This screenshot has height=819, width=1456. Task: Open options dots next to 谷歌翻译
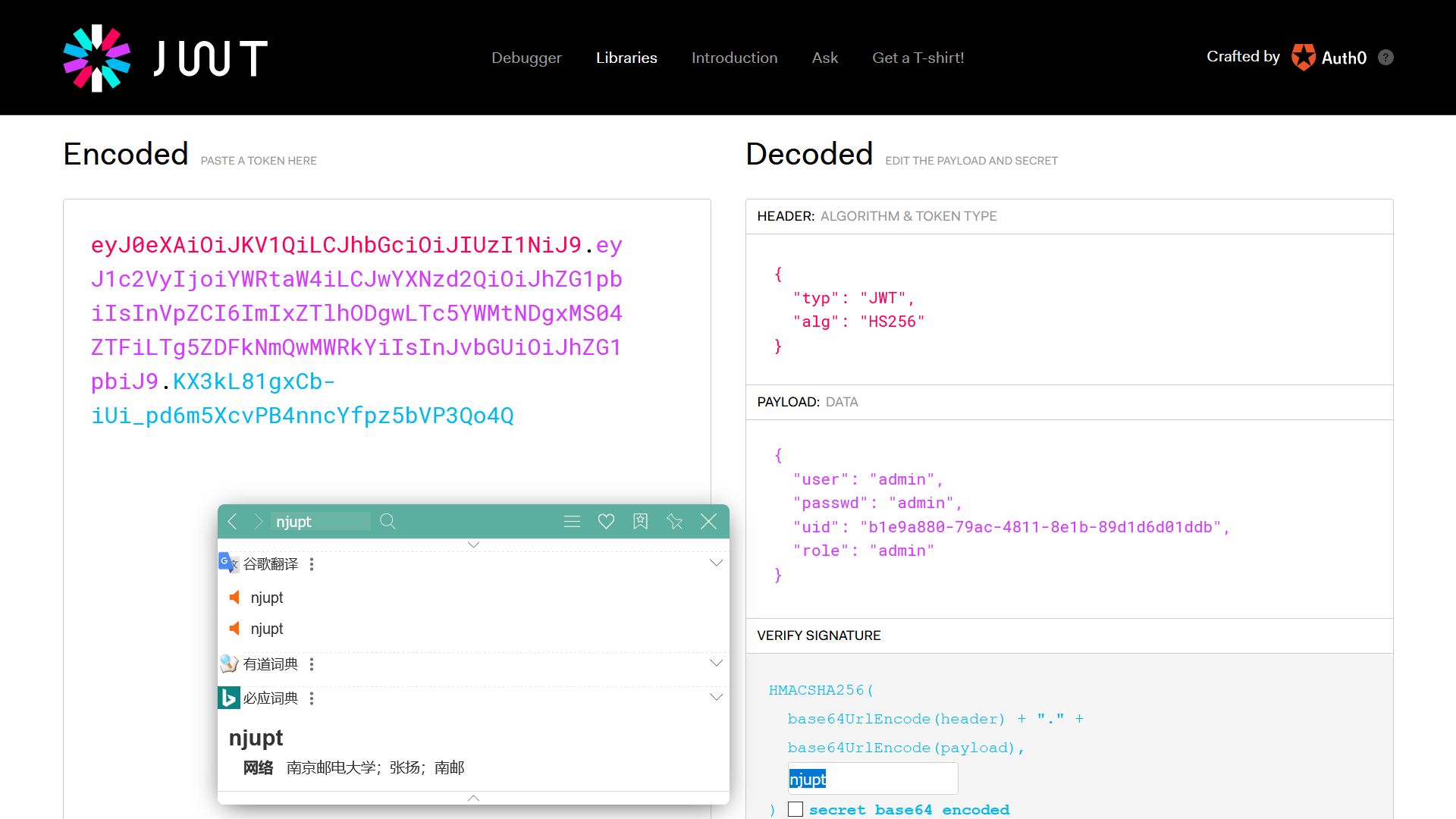point(312,564)
